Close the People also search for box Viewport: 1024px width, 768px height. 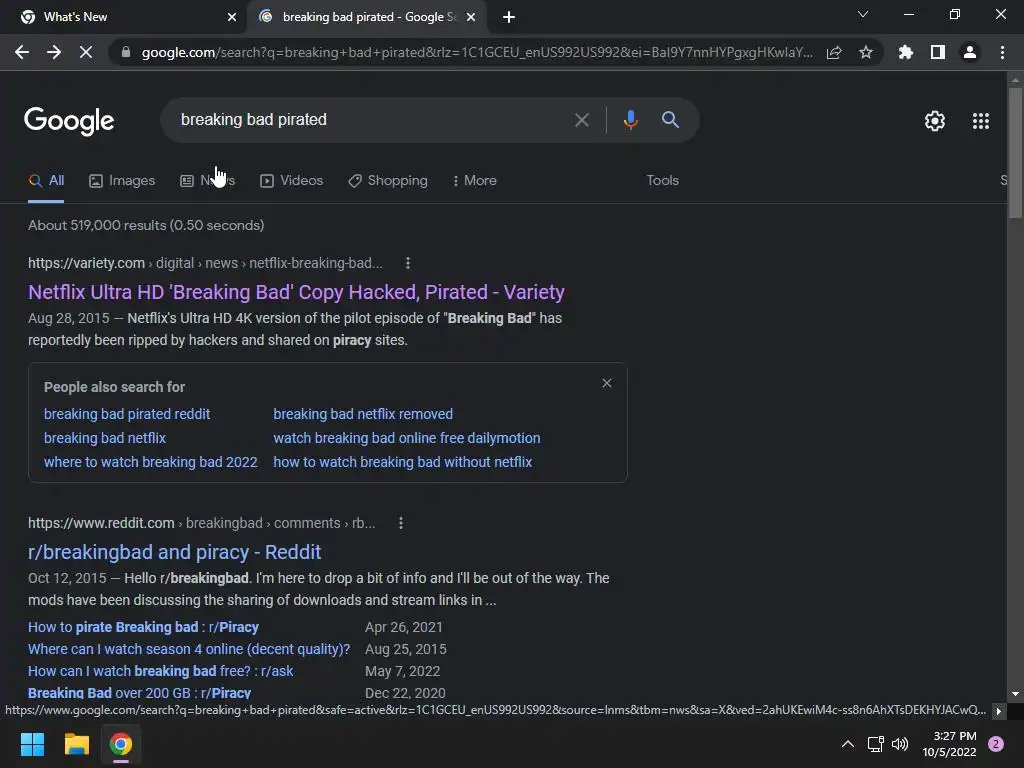[x=607, y=383]
